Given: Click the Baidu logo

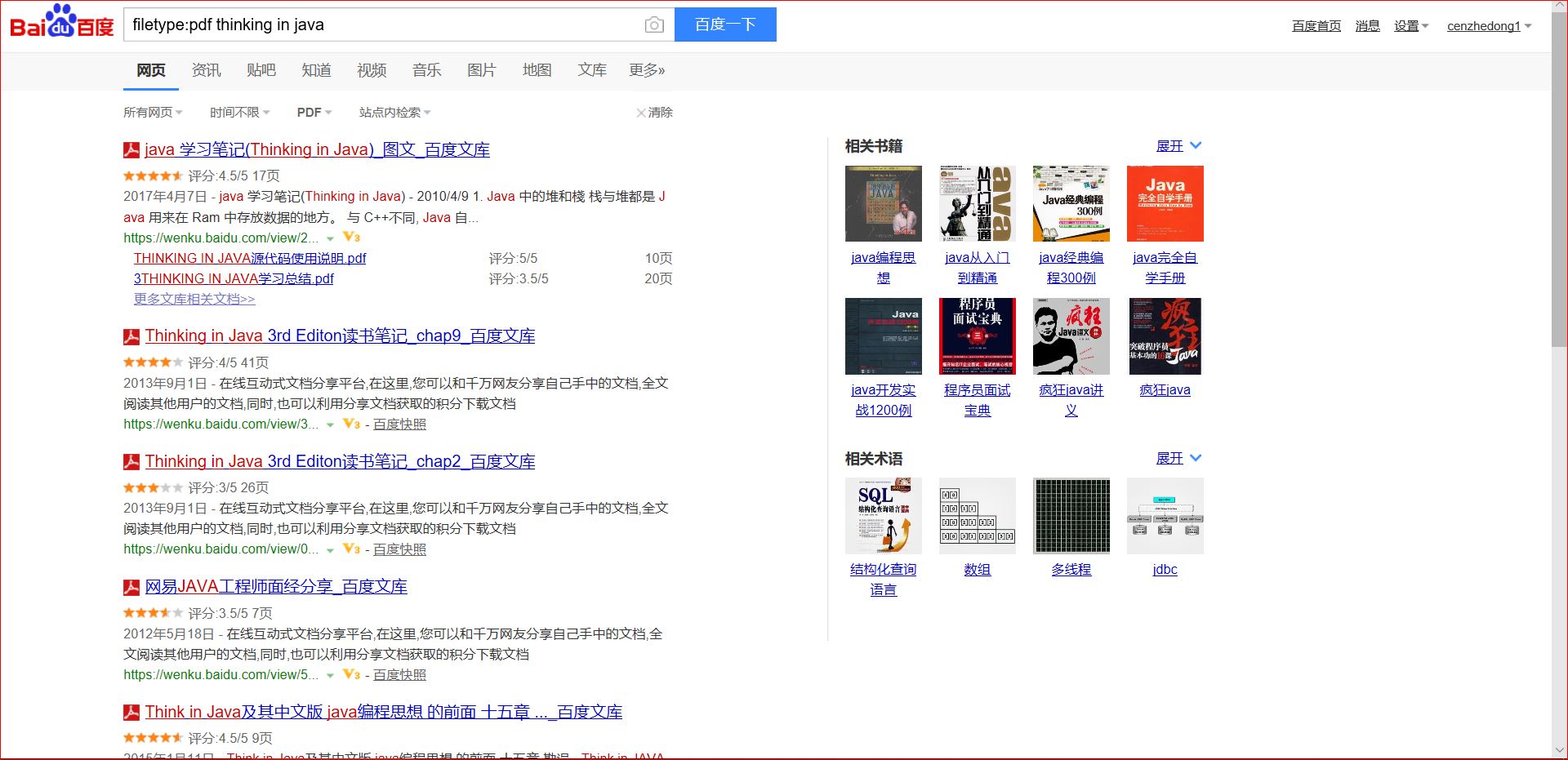Looking at the screenshot, I should point(61,22).
